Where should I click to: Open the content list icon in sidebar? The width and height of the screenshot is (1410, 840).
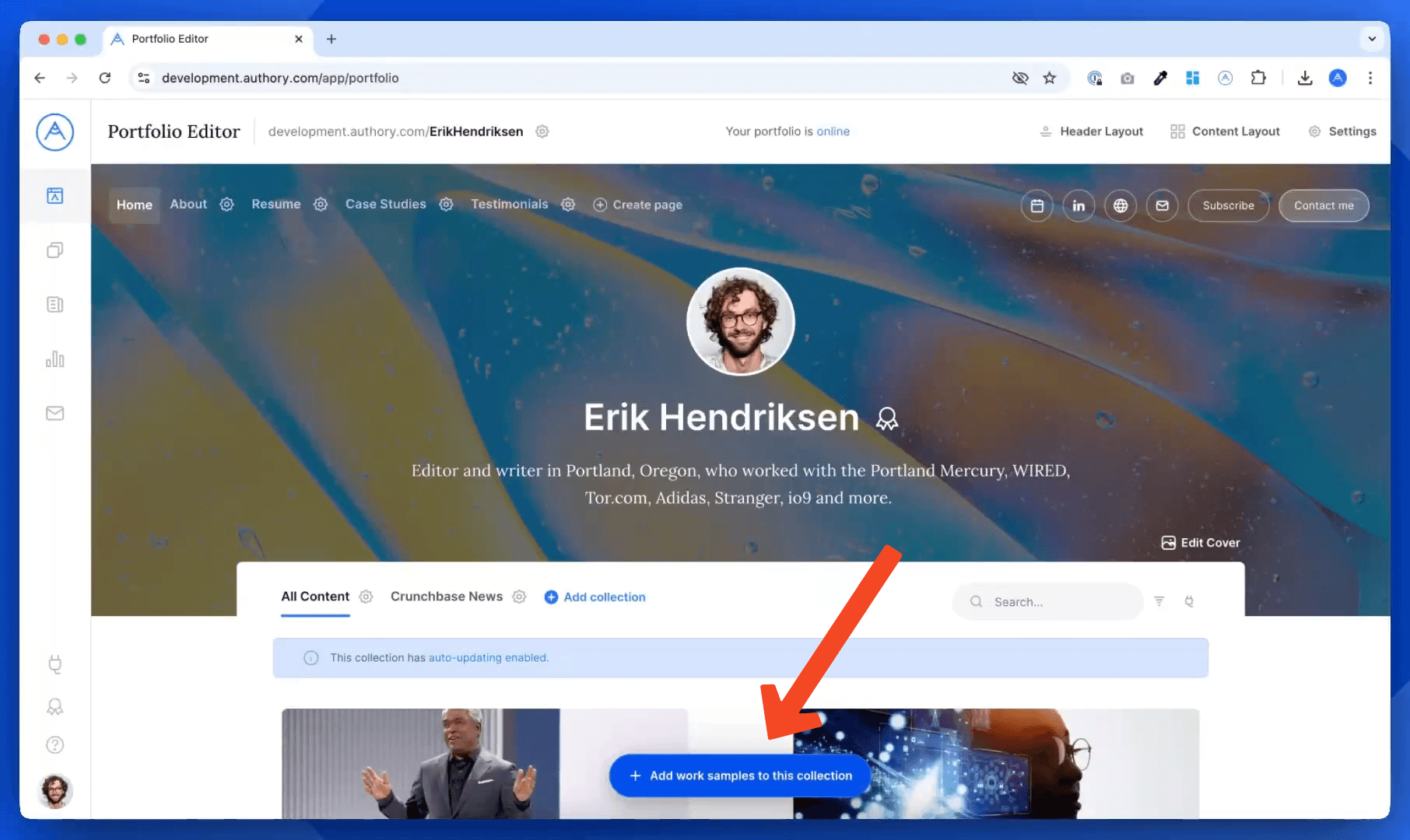[x=54, y=304]
